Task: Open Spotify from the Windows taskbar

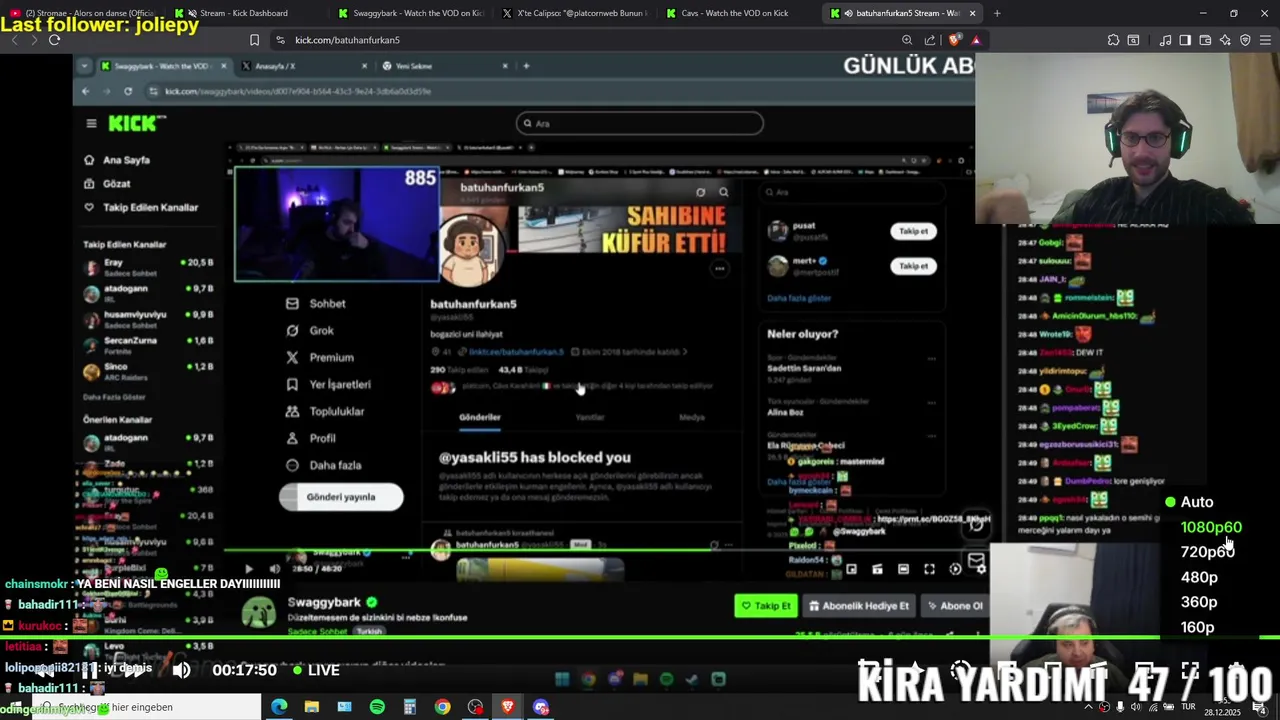Action: [x=377, y=707]
